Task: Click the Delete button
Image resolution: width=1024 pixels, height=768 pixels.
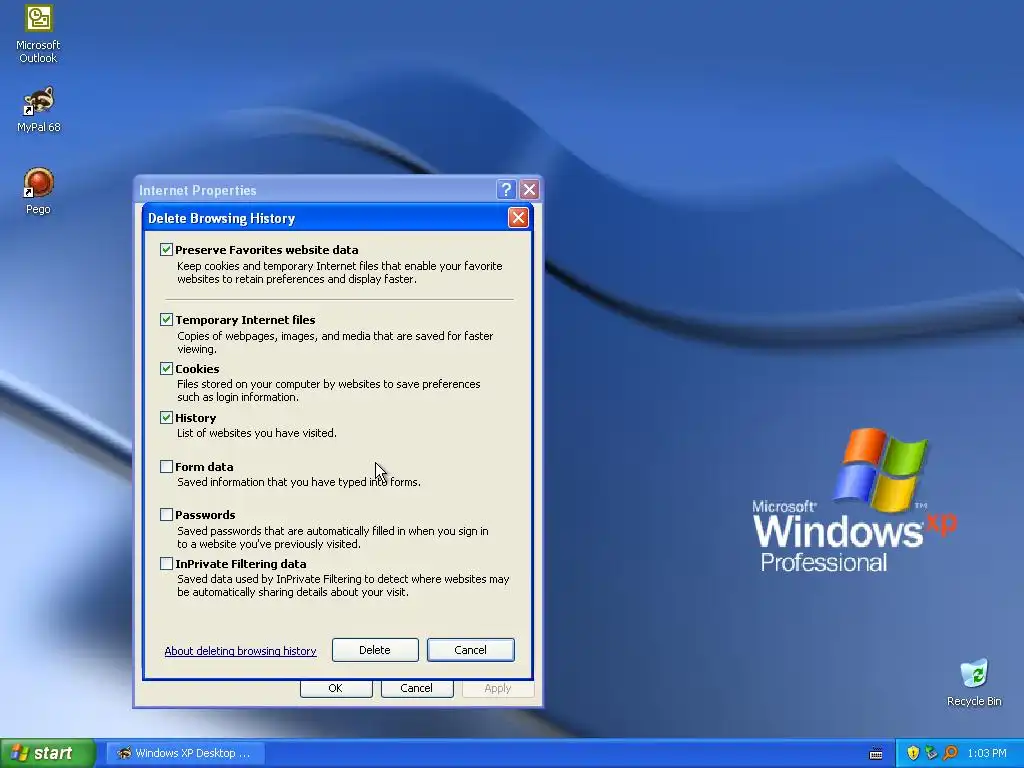Action: [x=375, y=650]
